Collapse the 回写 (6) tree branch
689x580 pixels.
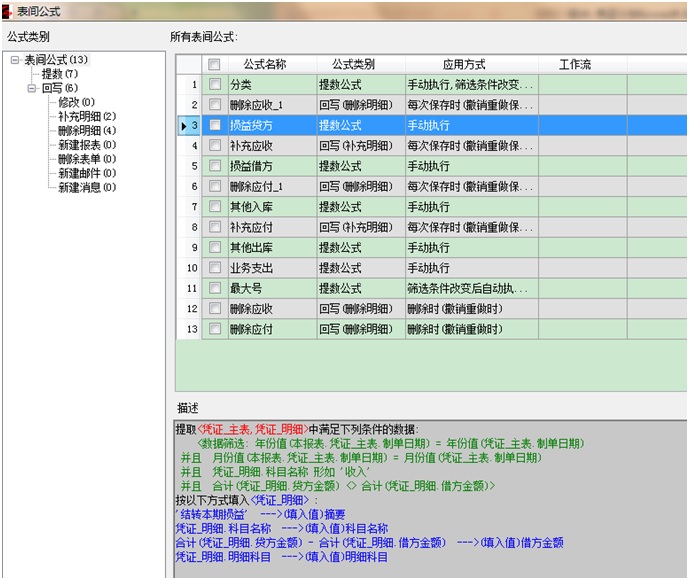click(x=32, y=88)
